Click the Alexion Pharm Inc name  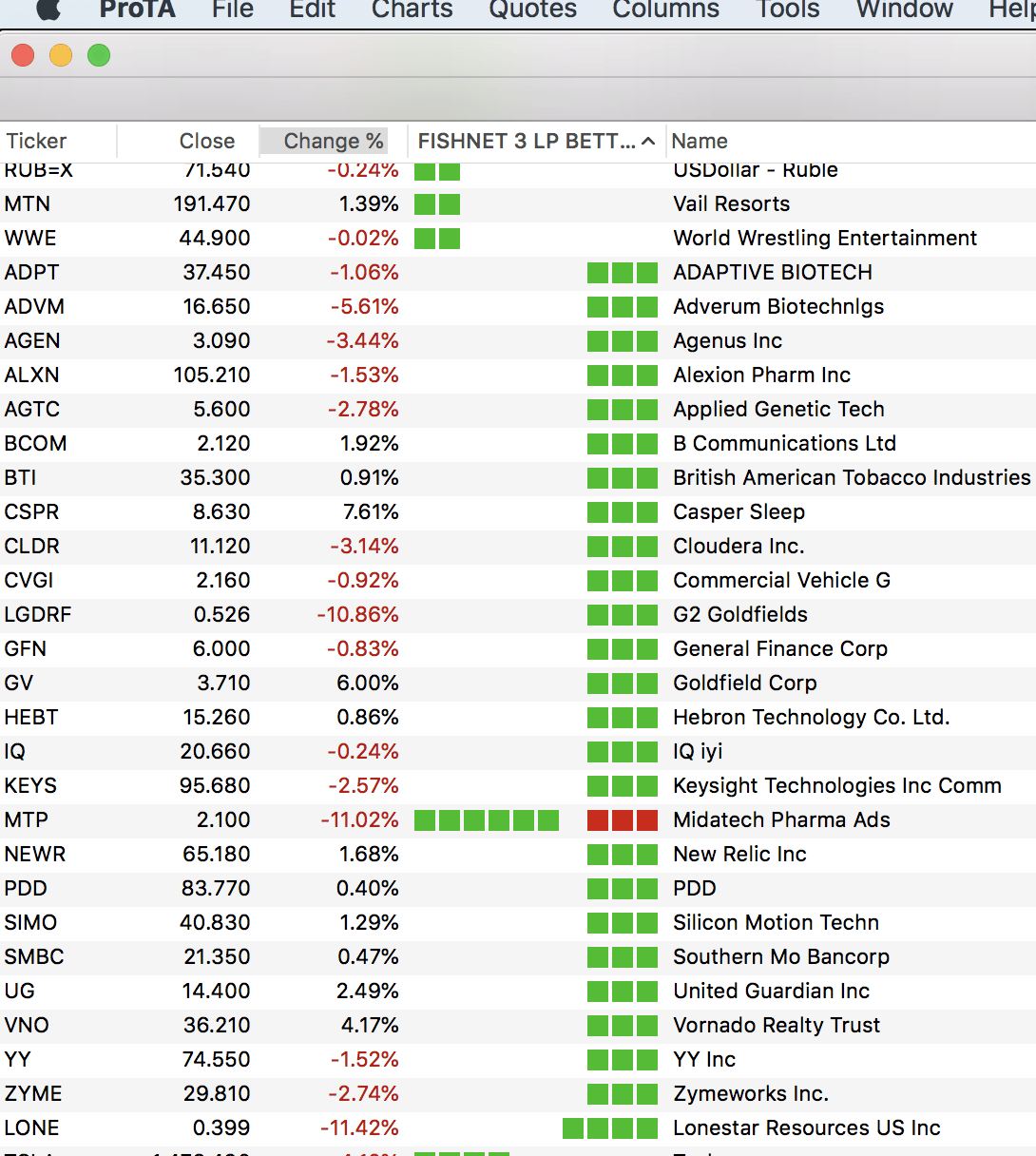(761, 375)
